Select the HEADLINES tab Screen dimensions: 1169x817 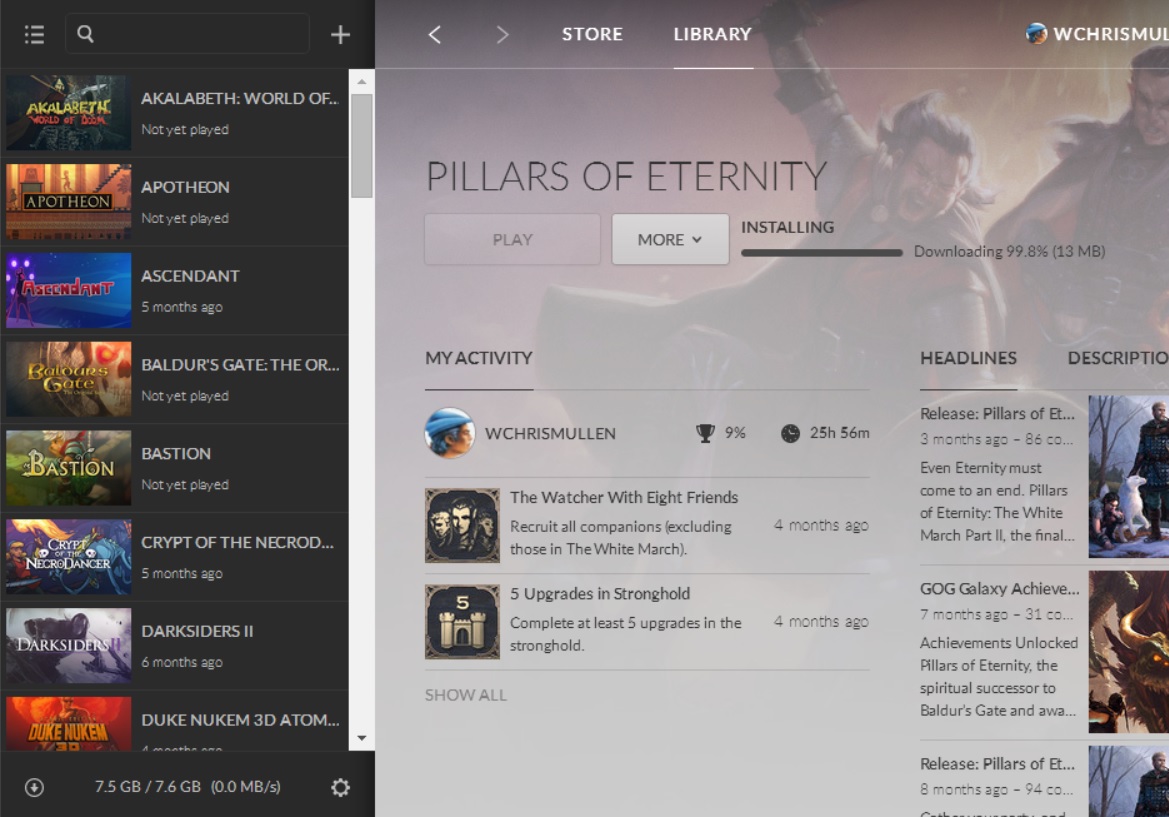pos(968,359)
